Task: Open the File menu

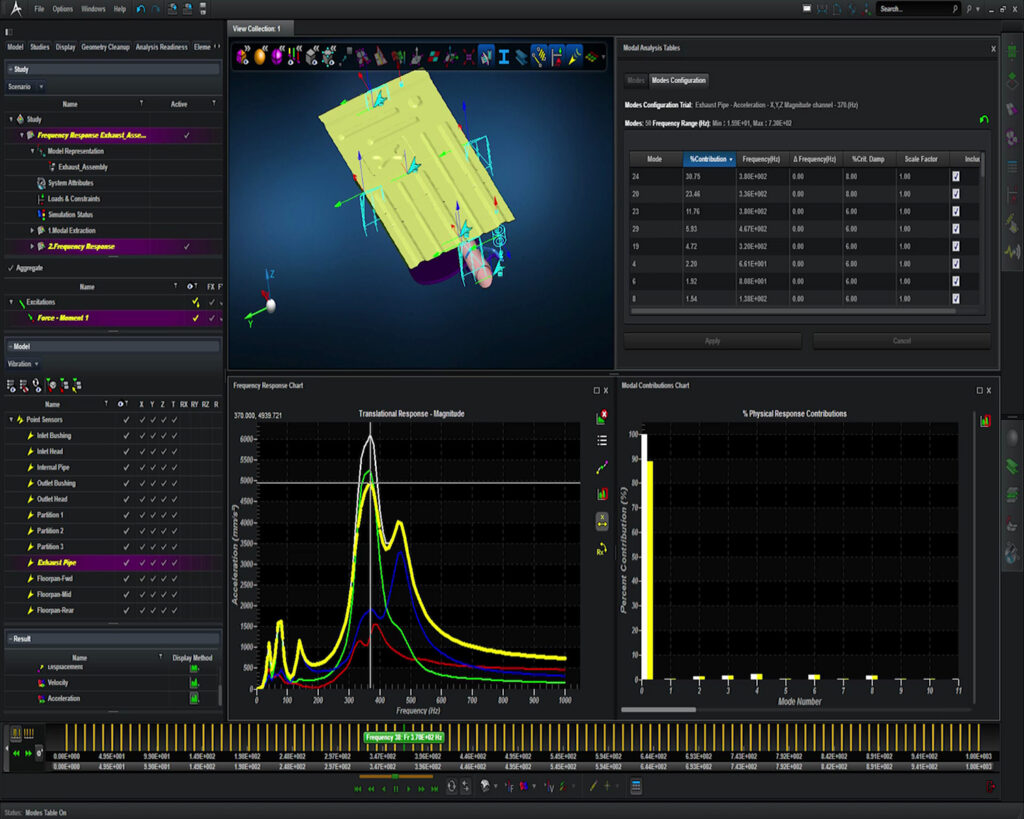Action: (39, 9)
